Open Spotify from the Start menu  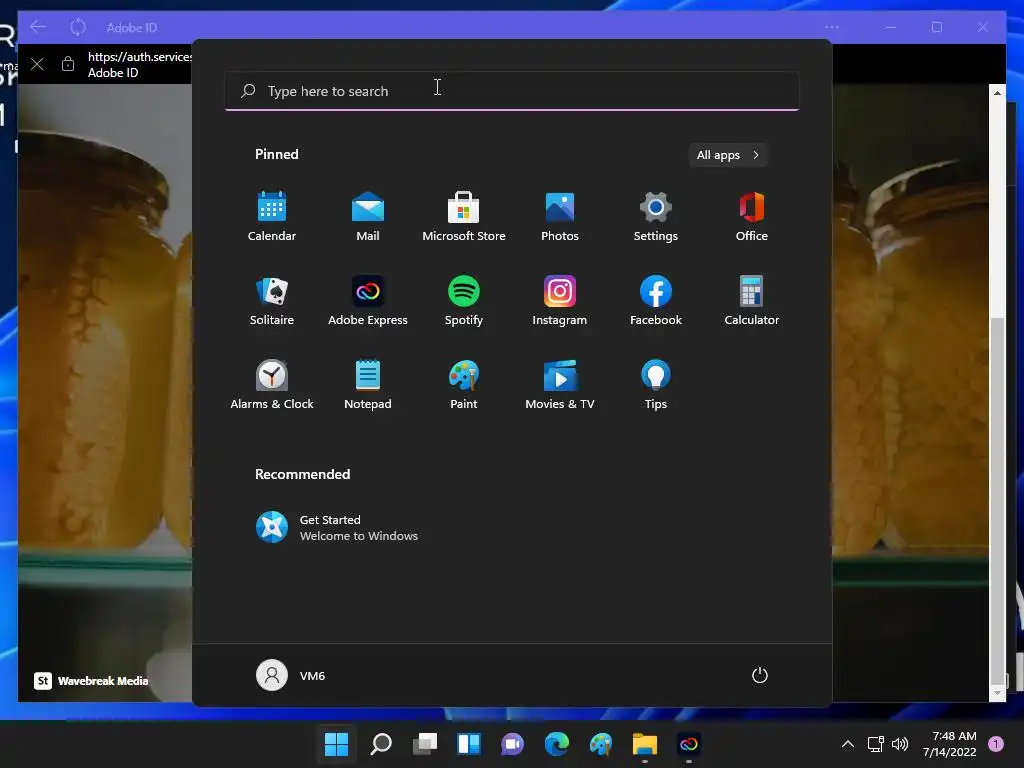pyautogui.click(x=464, y=300)
